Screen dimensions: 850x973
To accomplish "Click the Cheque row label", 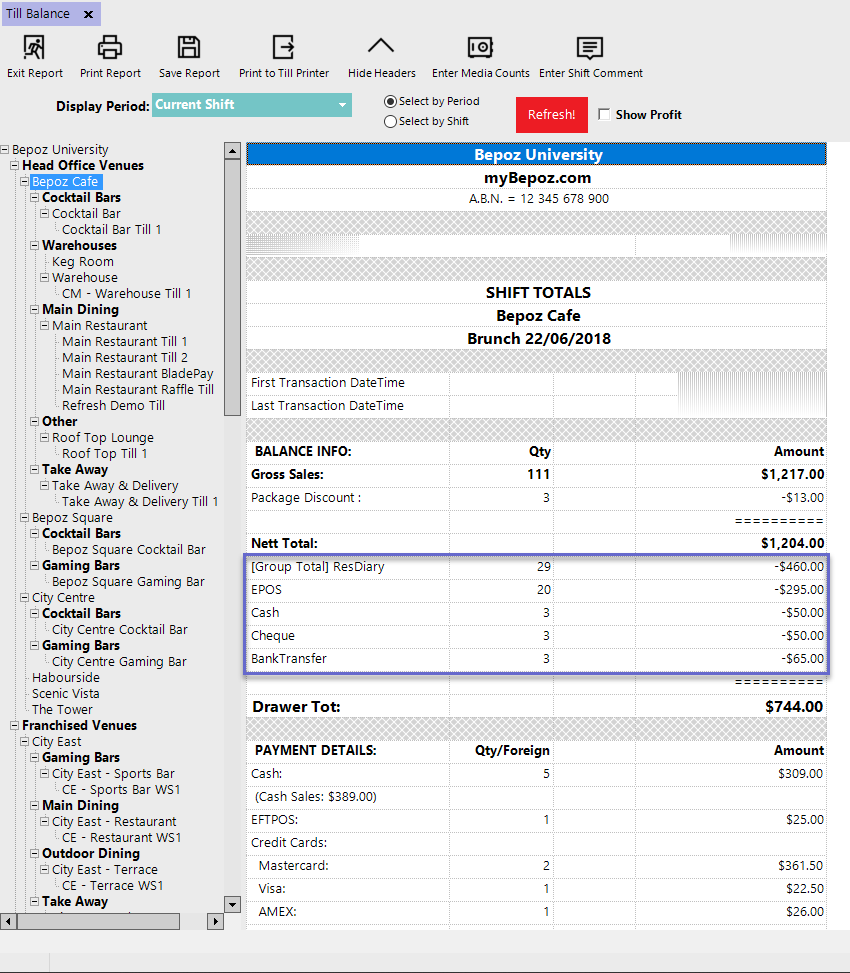I will pyautogui.click(x=273, y=635).
